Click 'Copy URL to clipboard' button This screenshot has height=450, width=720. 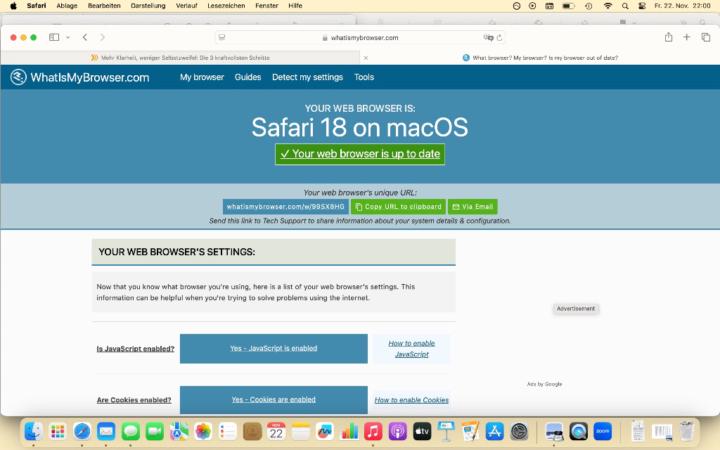point(398,207)
